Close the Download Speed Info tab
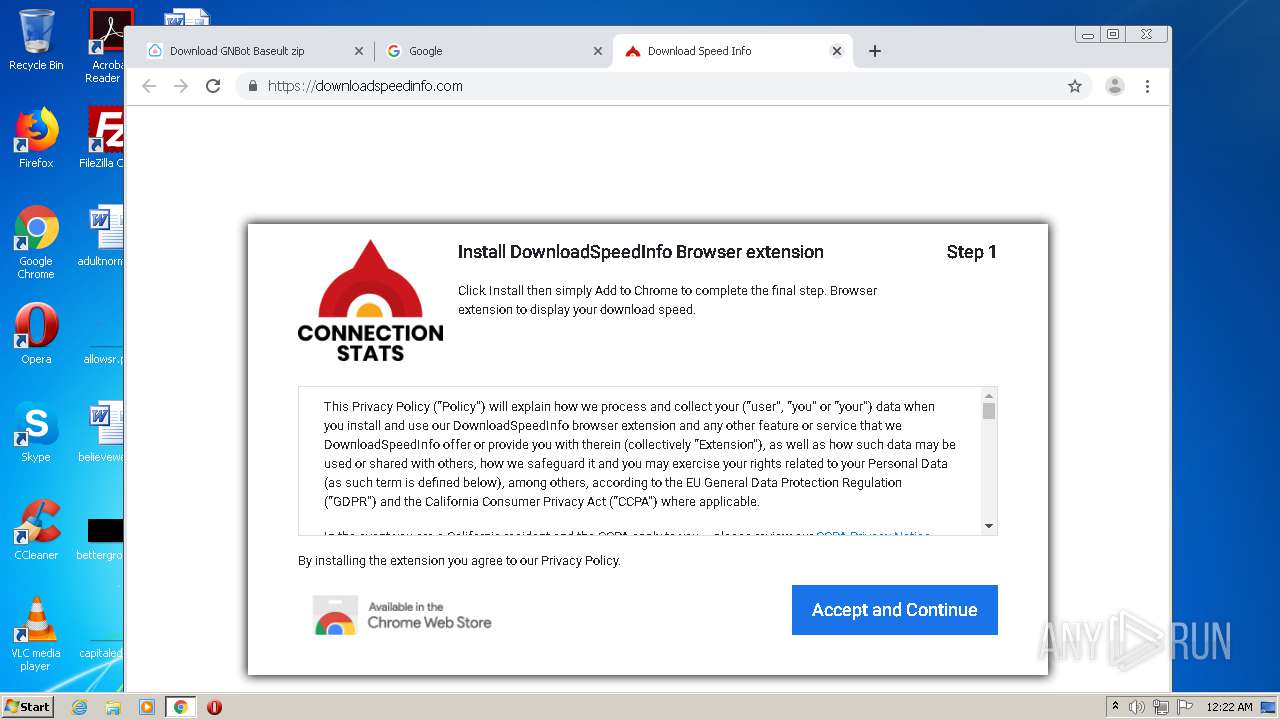 [837, 51]
